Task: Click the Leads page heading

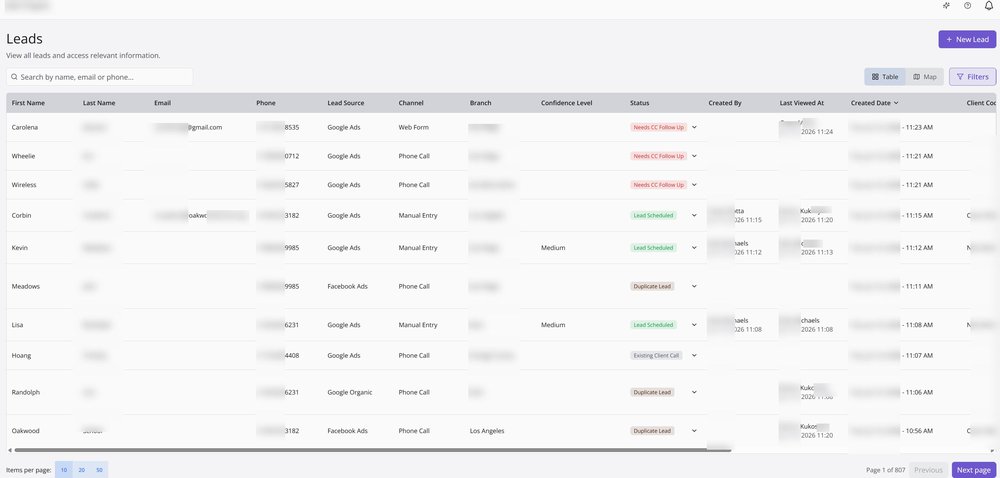Action: click(24, 39)
